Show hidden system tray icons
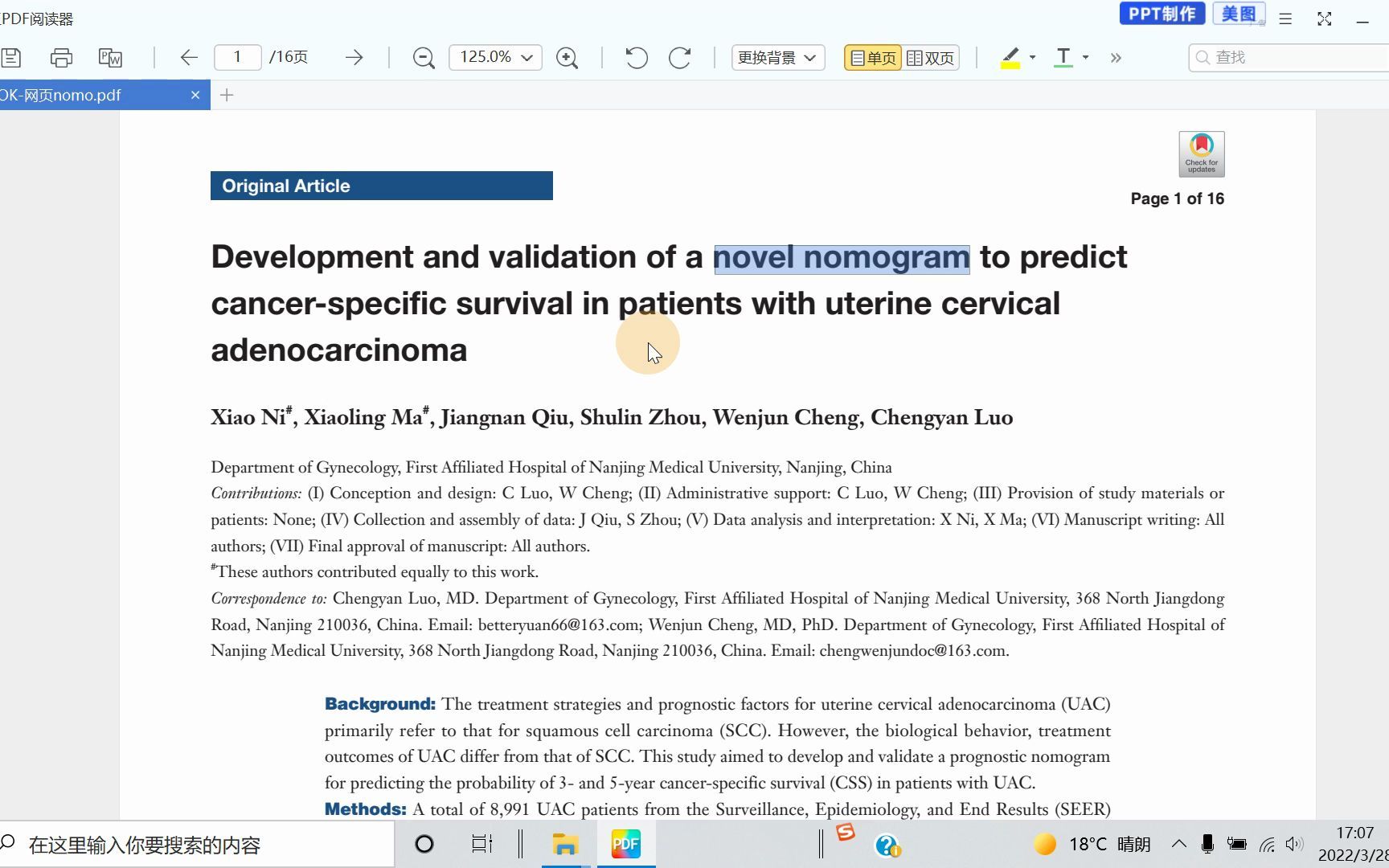 (1178, 844)
